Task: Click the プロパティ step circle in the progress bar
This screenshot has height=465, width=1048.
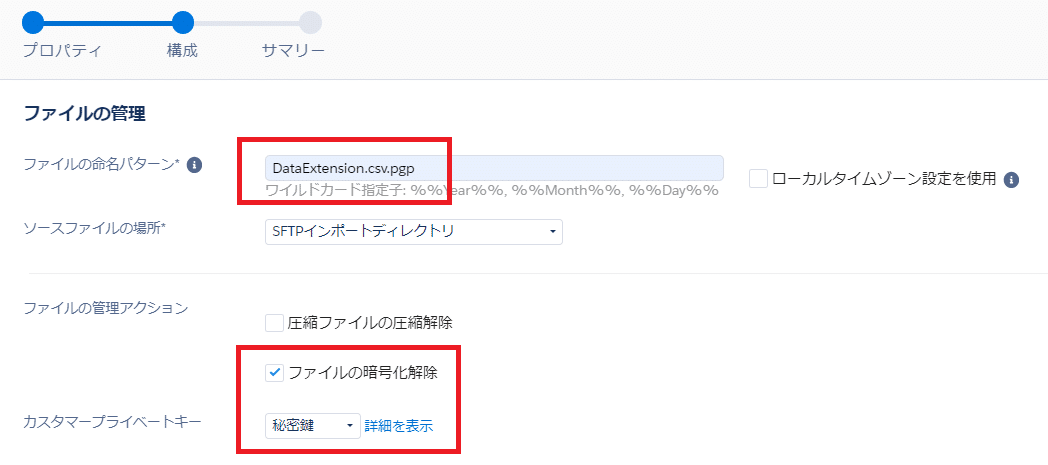Action: click(33, 22)
